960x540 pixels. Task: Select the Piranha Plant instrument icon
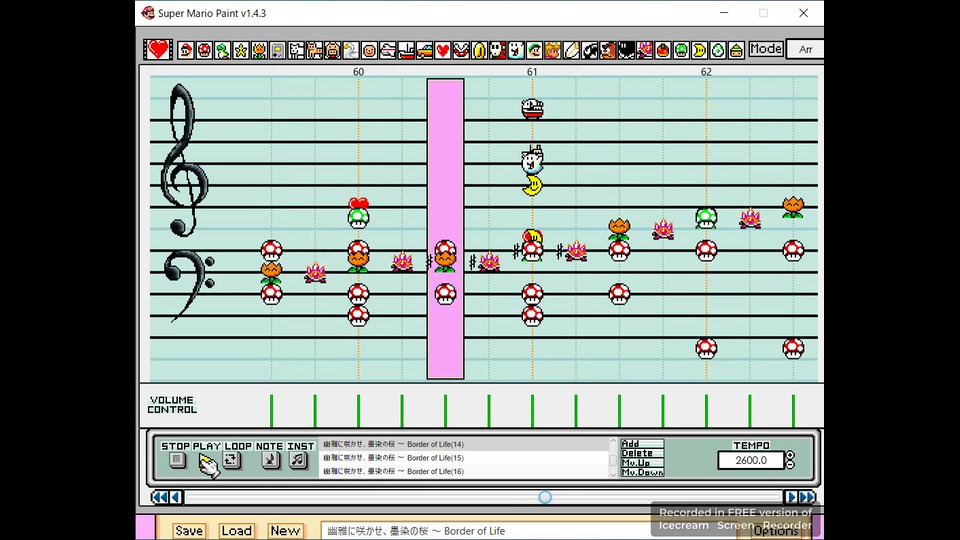click(x=461, y=50)
